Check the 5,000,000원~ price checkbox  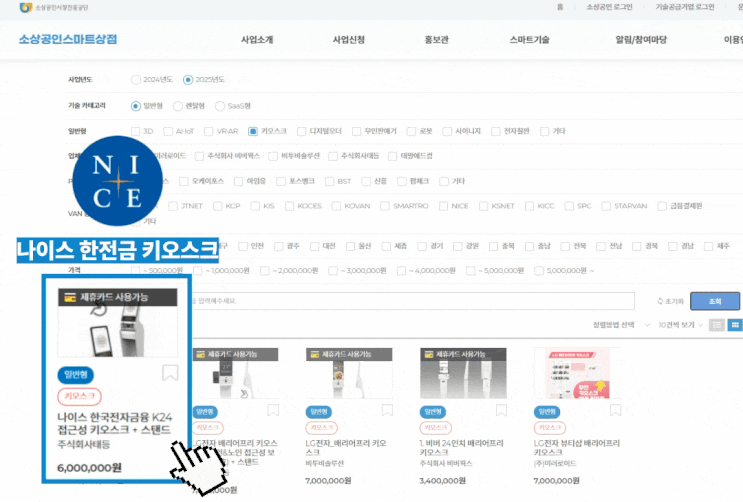pos(539,271)
